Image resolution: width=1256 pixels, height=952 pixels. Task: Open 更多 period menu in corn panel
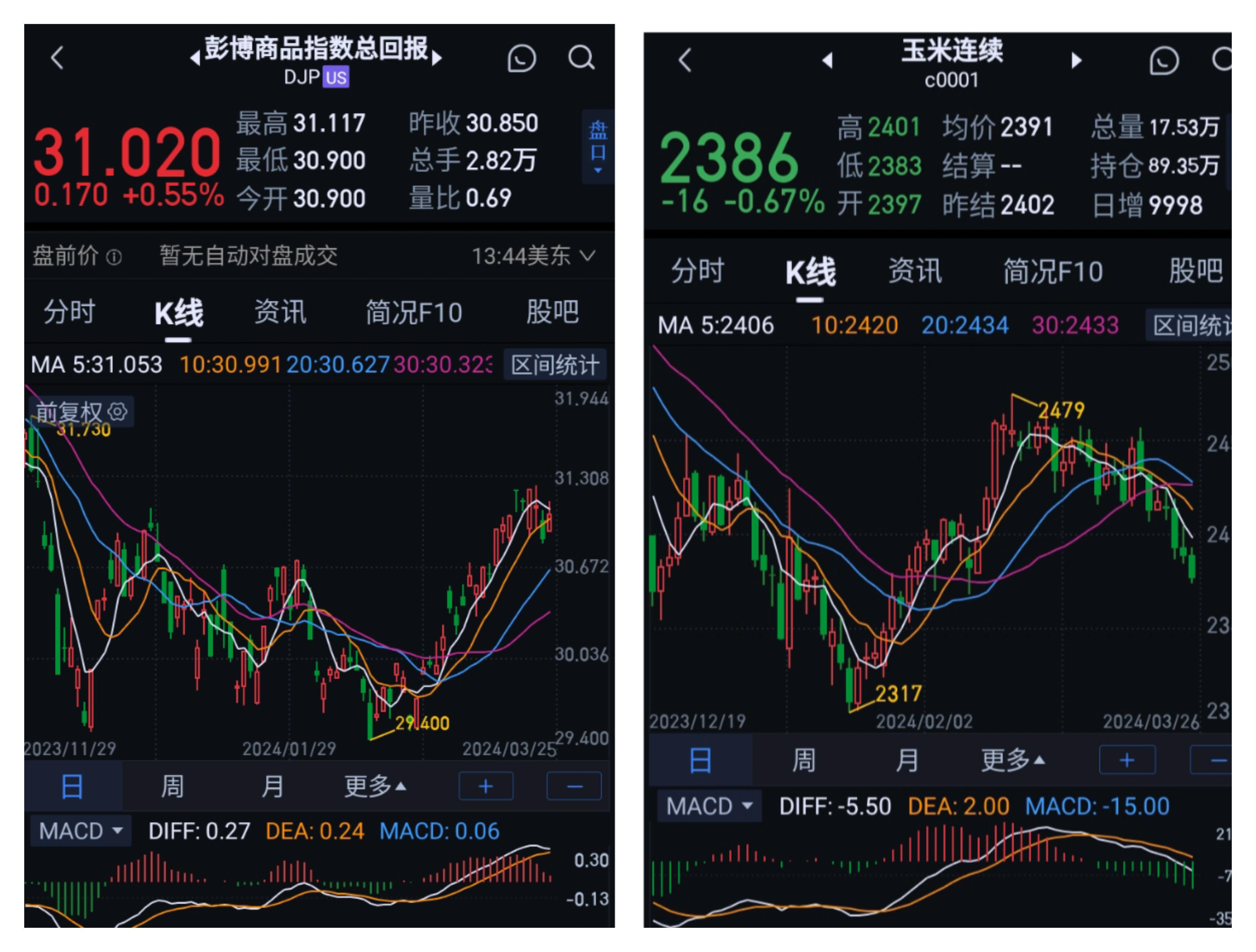[1013, 760]
